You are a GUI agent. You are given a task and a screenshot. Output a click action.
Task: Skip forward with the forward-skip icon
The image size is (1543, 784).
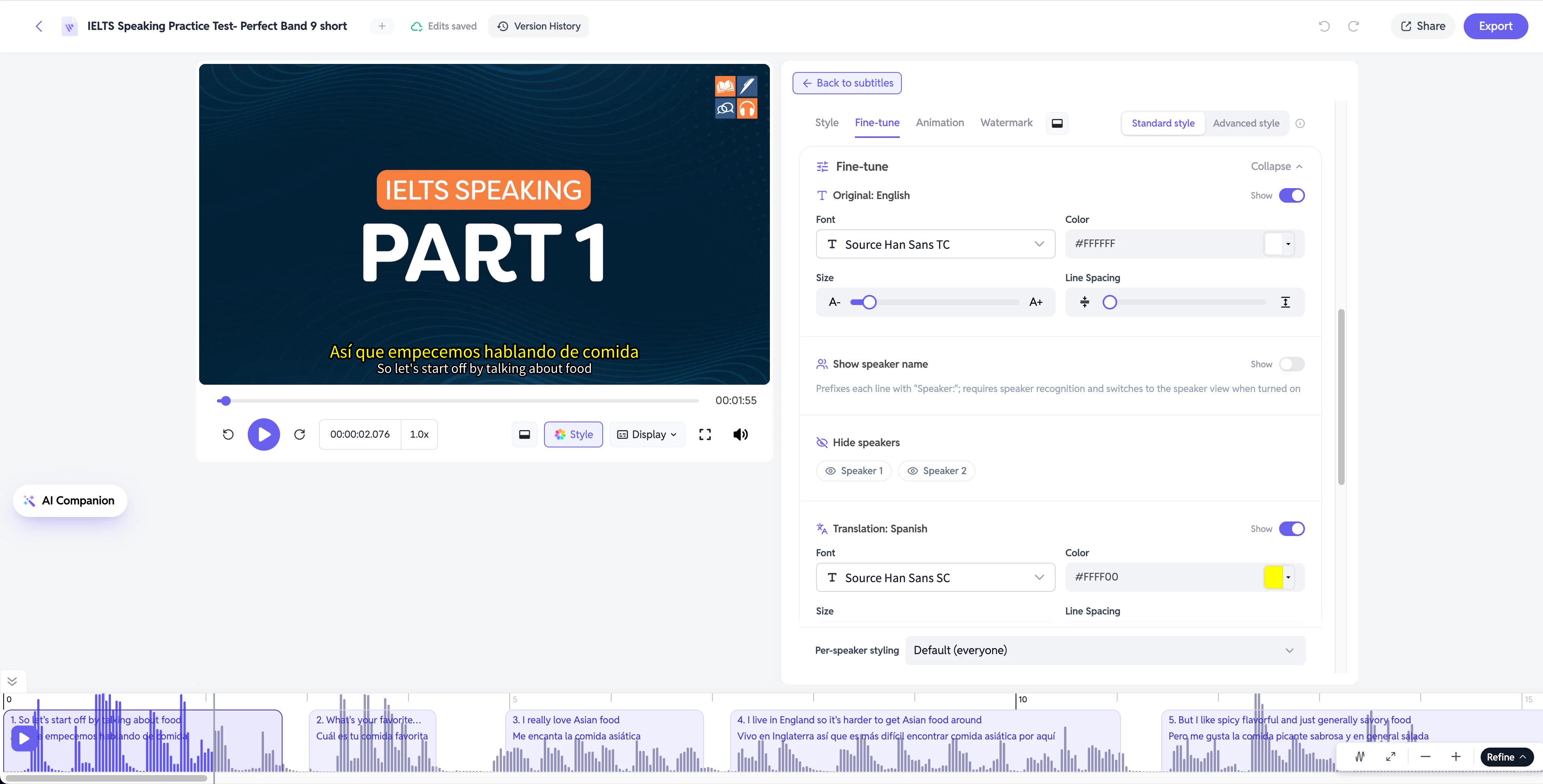click(x=300, y=434)
